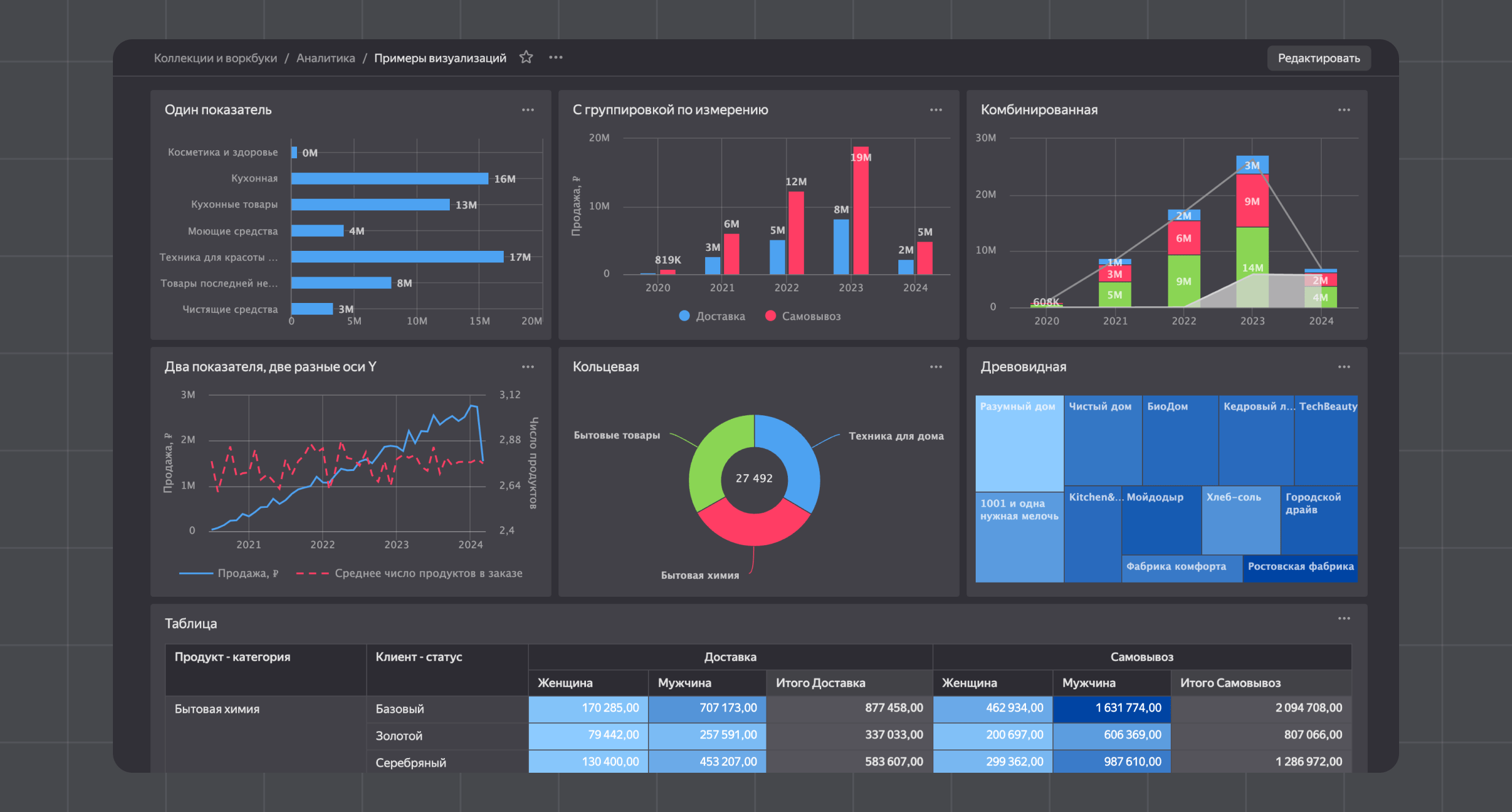Open the options menu of the "Один показатель" chart

528,109
